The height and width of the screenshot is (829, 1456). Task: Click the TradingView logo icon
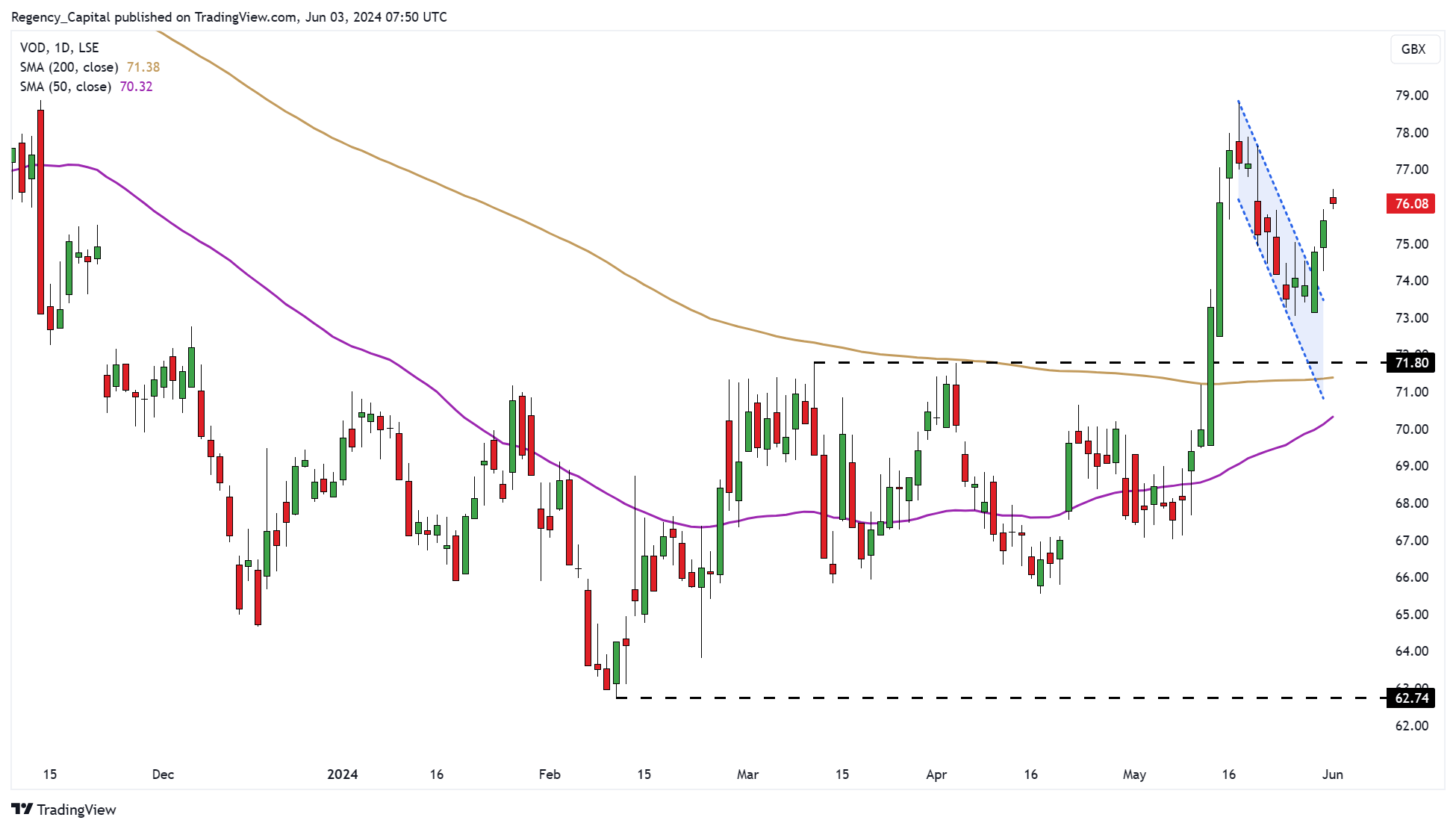[x=24, y=810]
